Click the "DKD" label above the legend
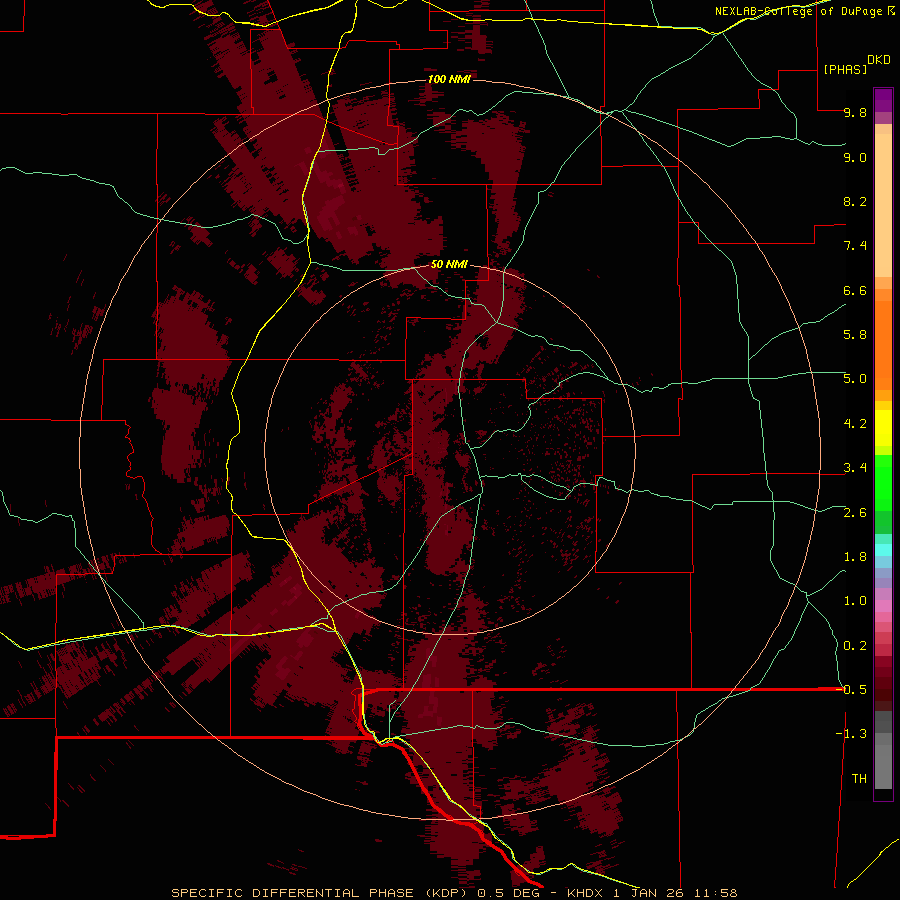This screenshot has height=900, width=900. pos(879,60)
